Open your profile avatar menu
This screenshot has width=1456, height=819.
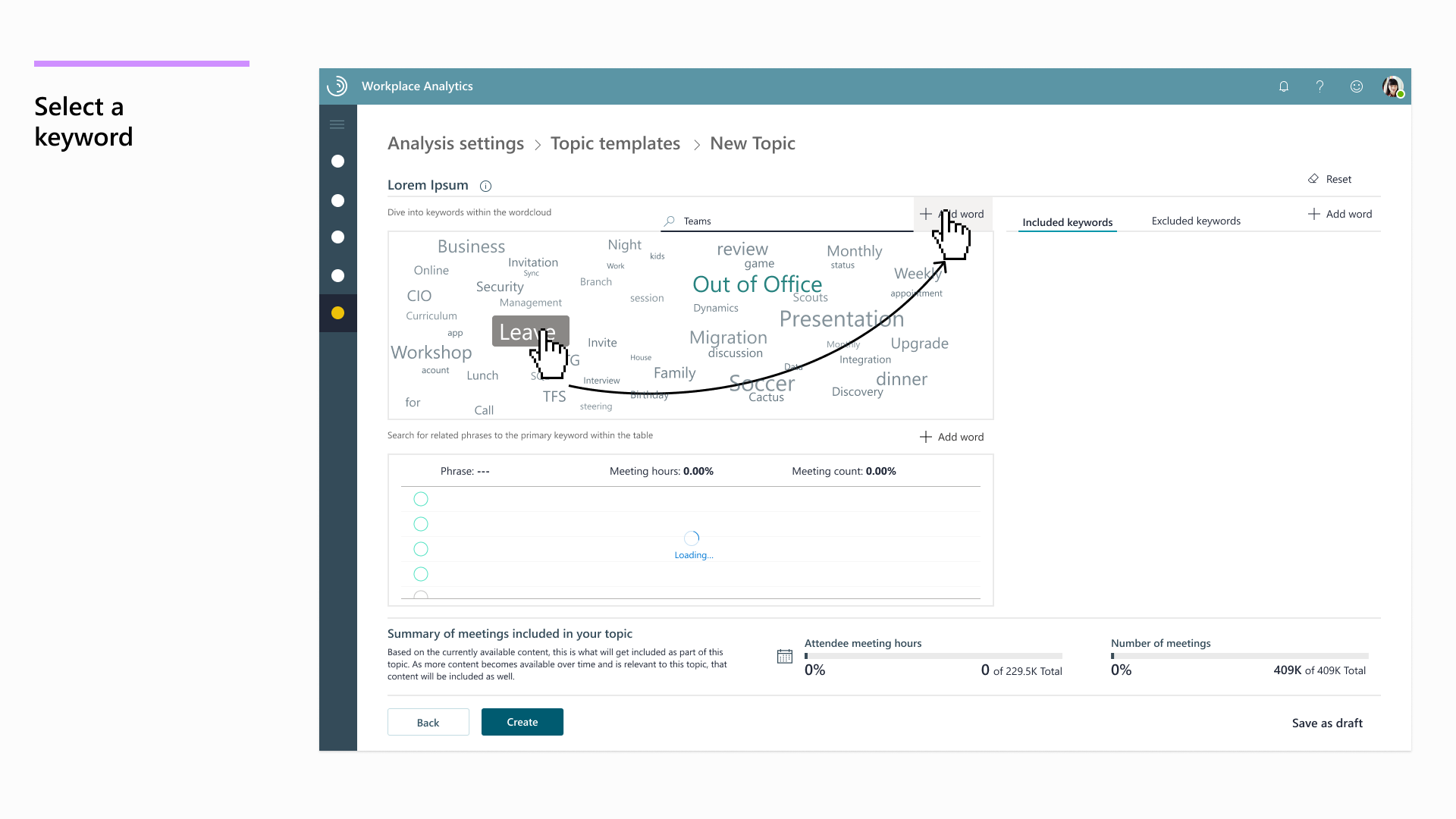pyautogui.click(x=1393, y=86)
